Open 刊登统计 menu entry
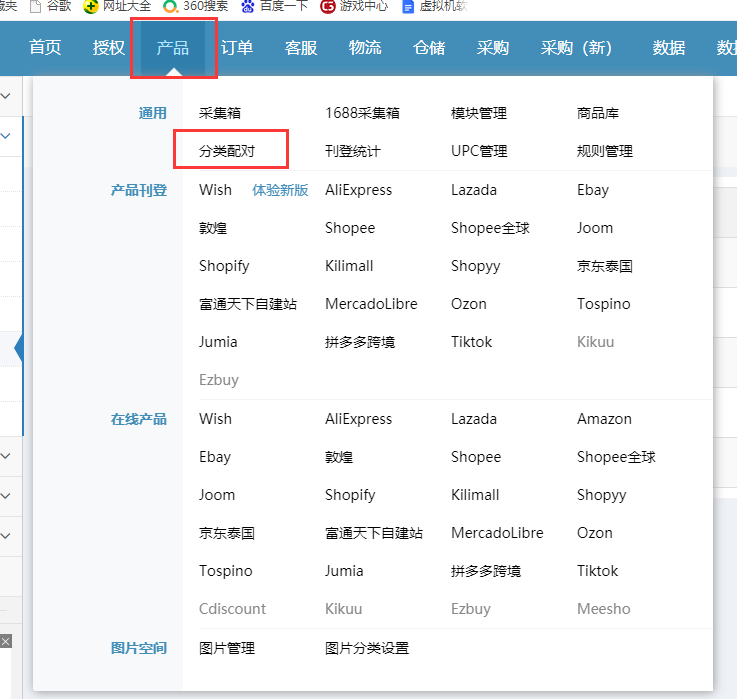Image resolution: width=737 pixels, height=699 pixels. point(353,151)
